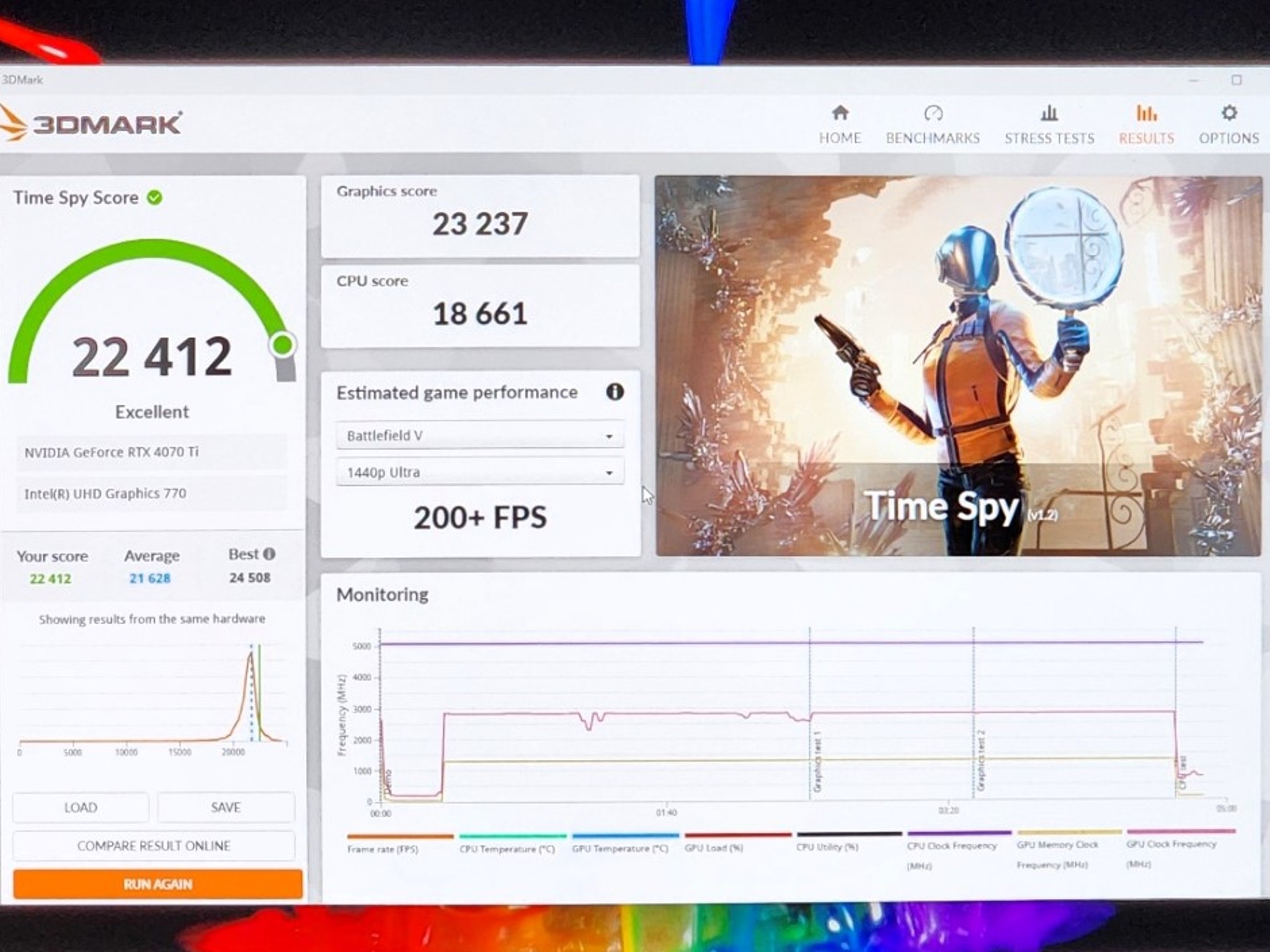Toggle GPU Load legend in monitoring
1270x952 pixels.
pyautogui.click(x=738, y=843)
